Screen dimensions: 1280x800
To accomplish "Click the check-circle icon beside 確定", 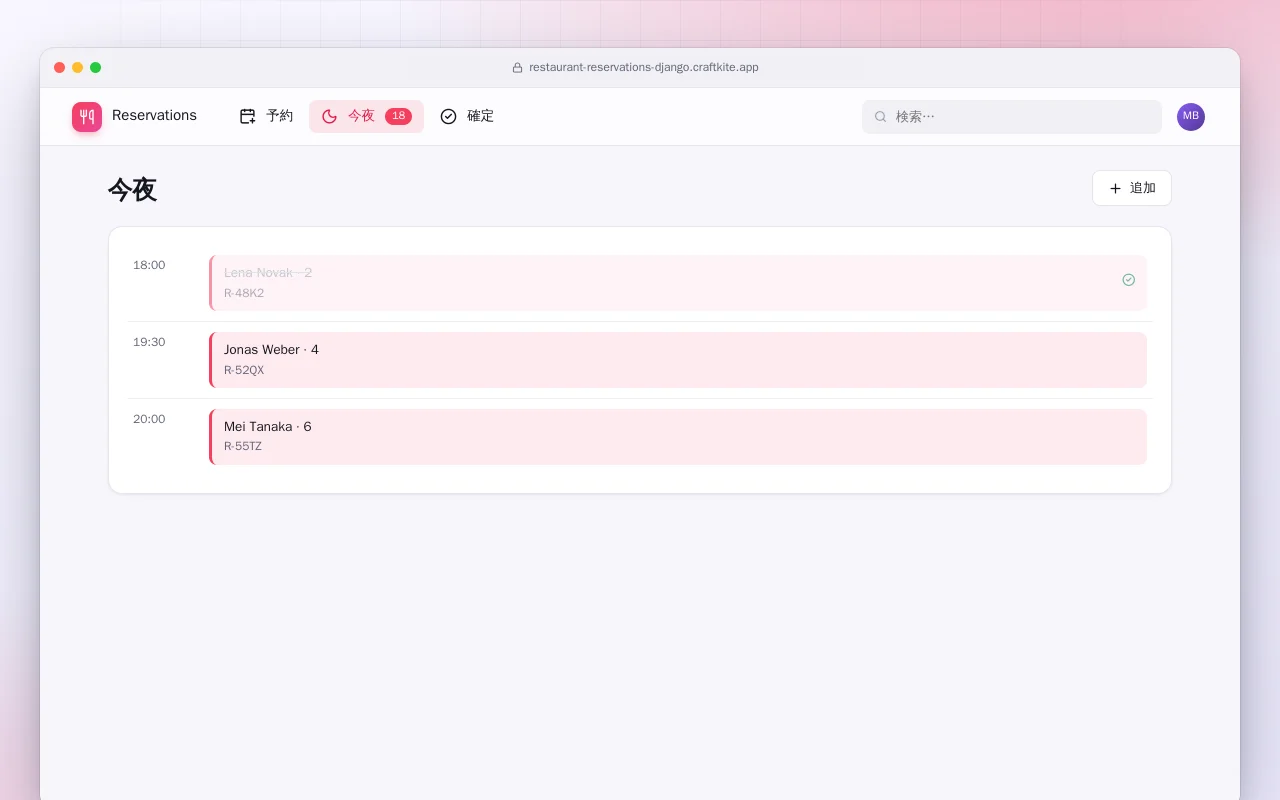I will pos(448,116).
